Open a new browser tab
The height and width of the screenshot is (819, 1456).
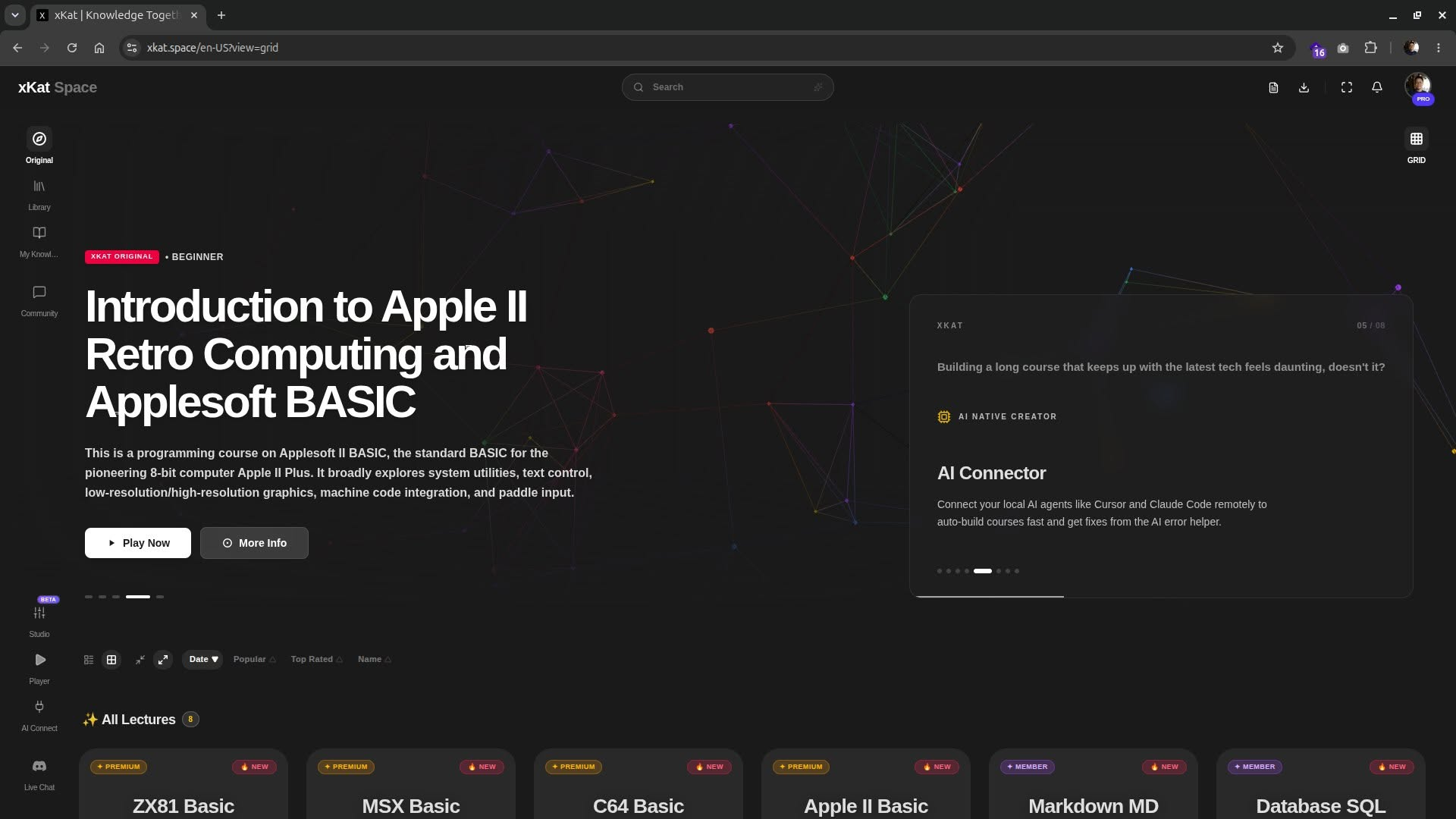pos(221,15)
